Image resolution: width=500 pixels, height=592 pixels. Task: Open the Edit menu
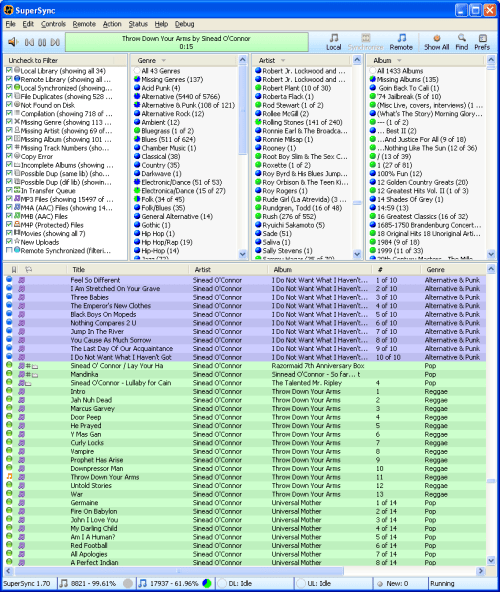[x=28, y=24]
